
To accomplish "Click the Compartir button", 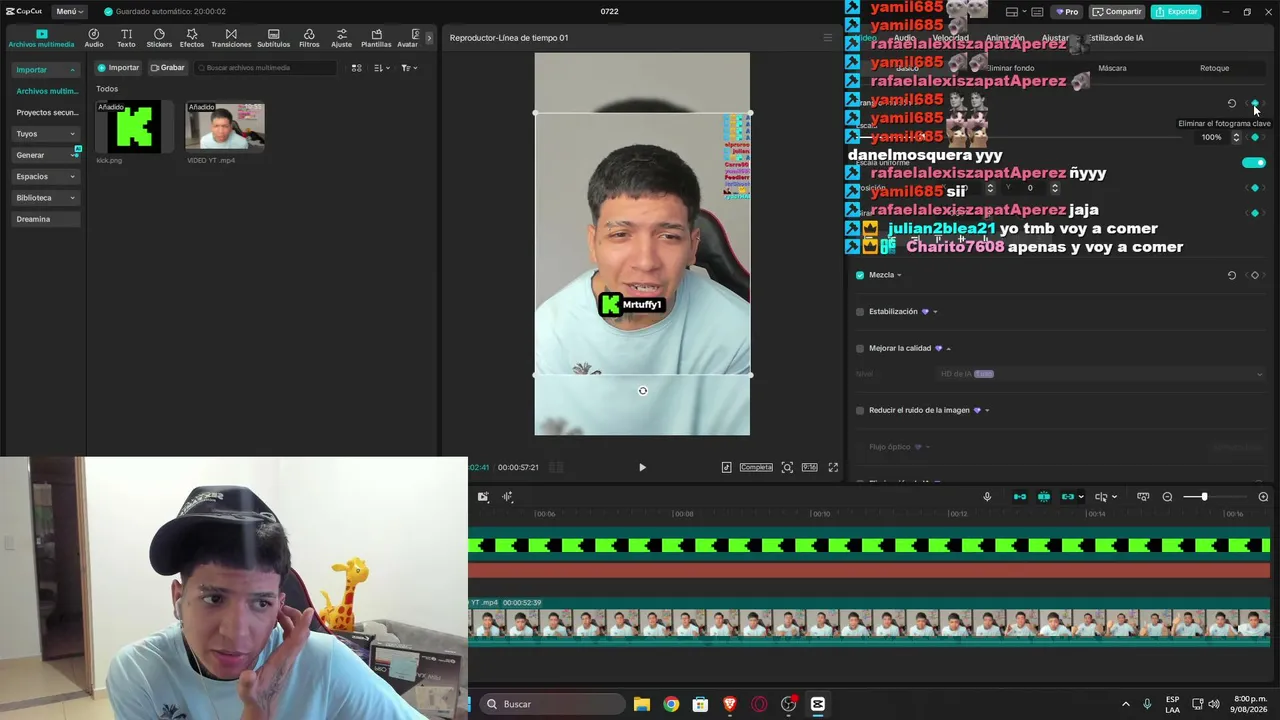I will 1117,12.
